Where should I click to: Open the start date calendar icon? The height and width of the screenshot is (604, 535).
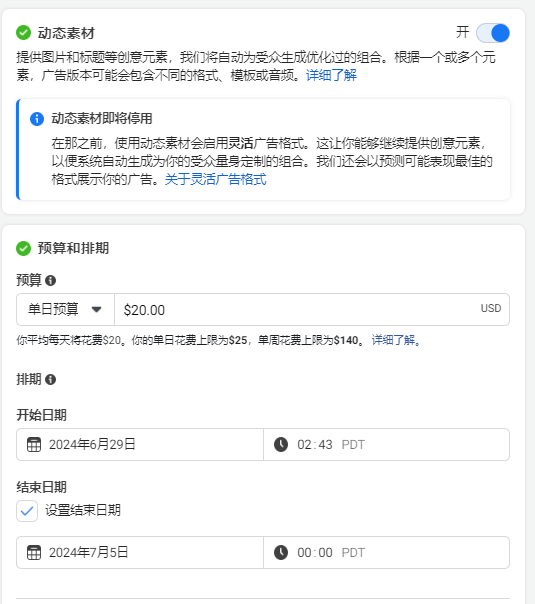(34, 445)
